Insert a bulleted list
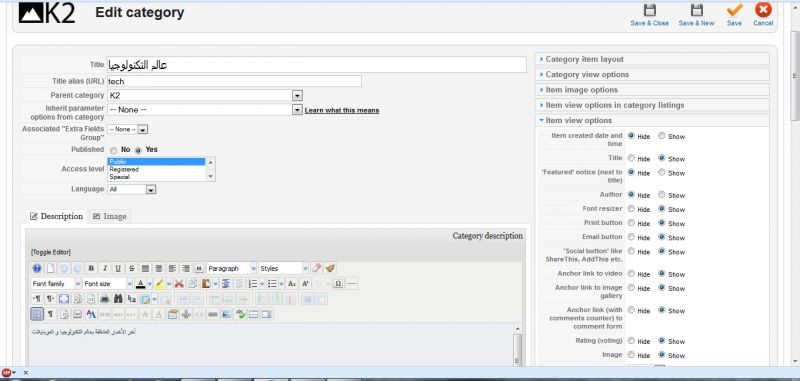This screenshot has height=381, width=800. 272,284
